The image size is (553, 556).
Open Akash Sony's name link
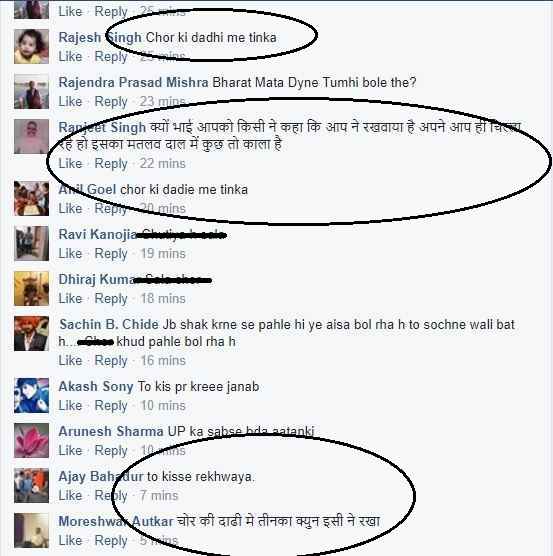point(96,387)
